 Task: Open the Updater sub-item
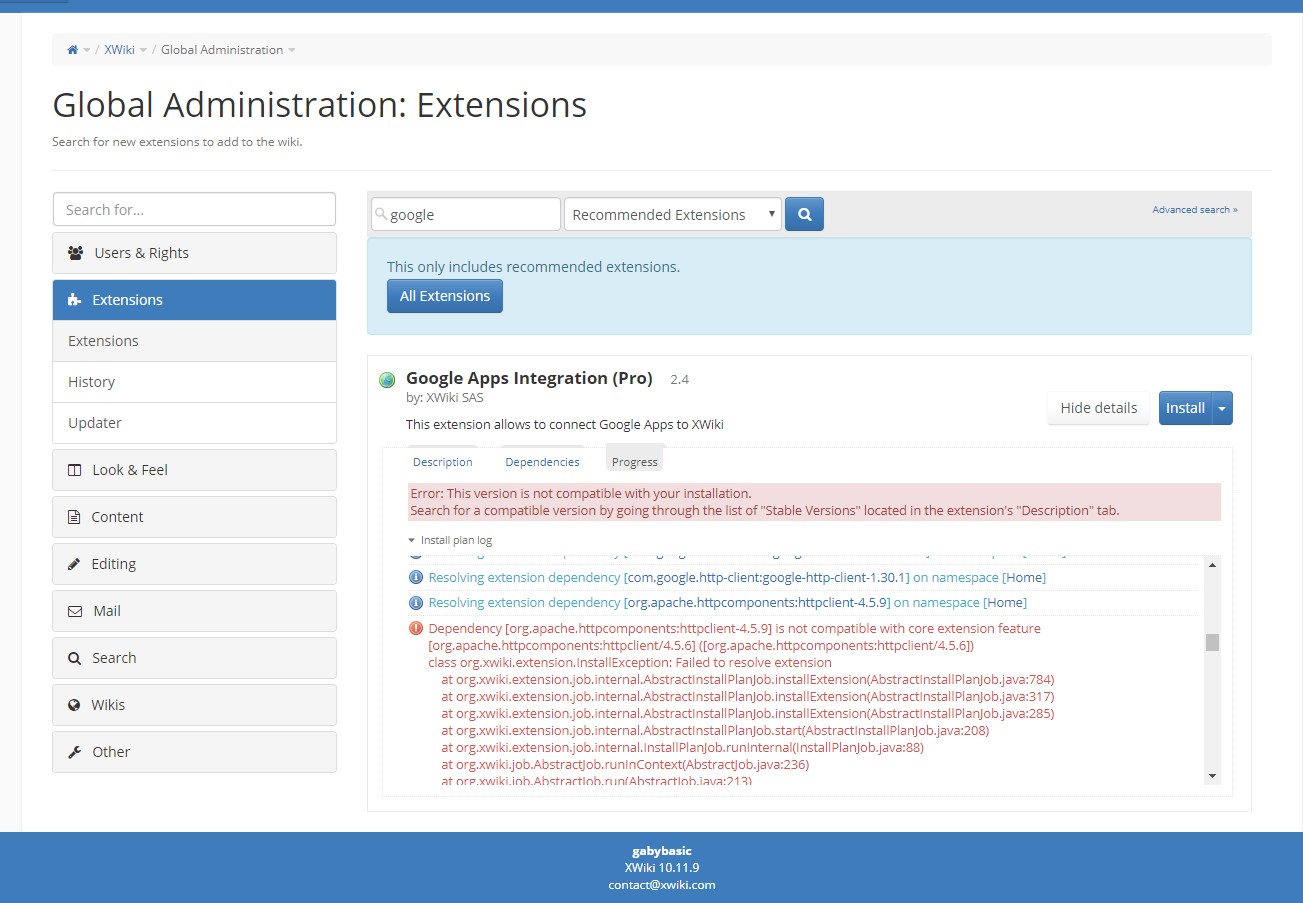pos(194,423)
